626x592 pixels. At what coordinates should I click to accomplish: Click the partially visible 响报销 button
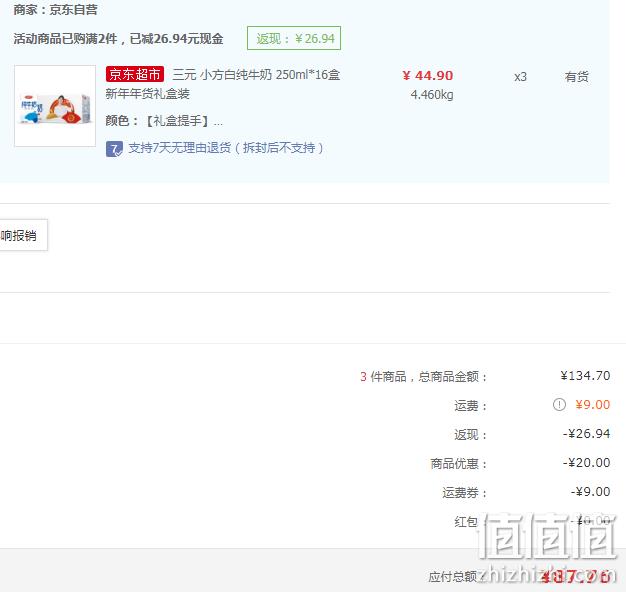tap(23, 235)
